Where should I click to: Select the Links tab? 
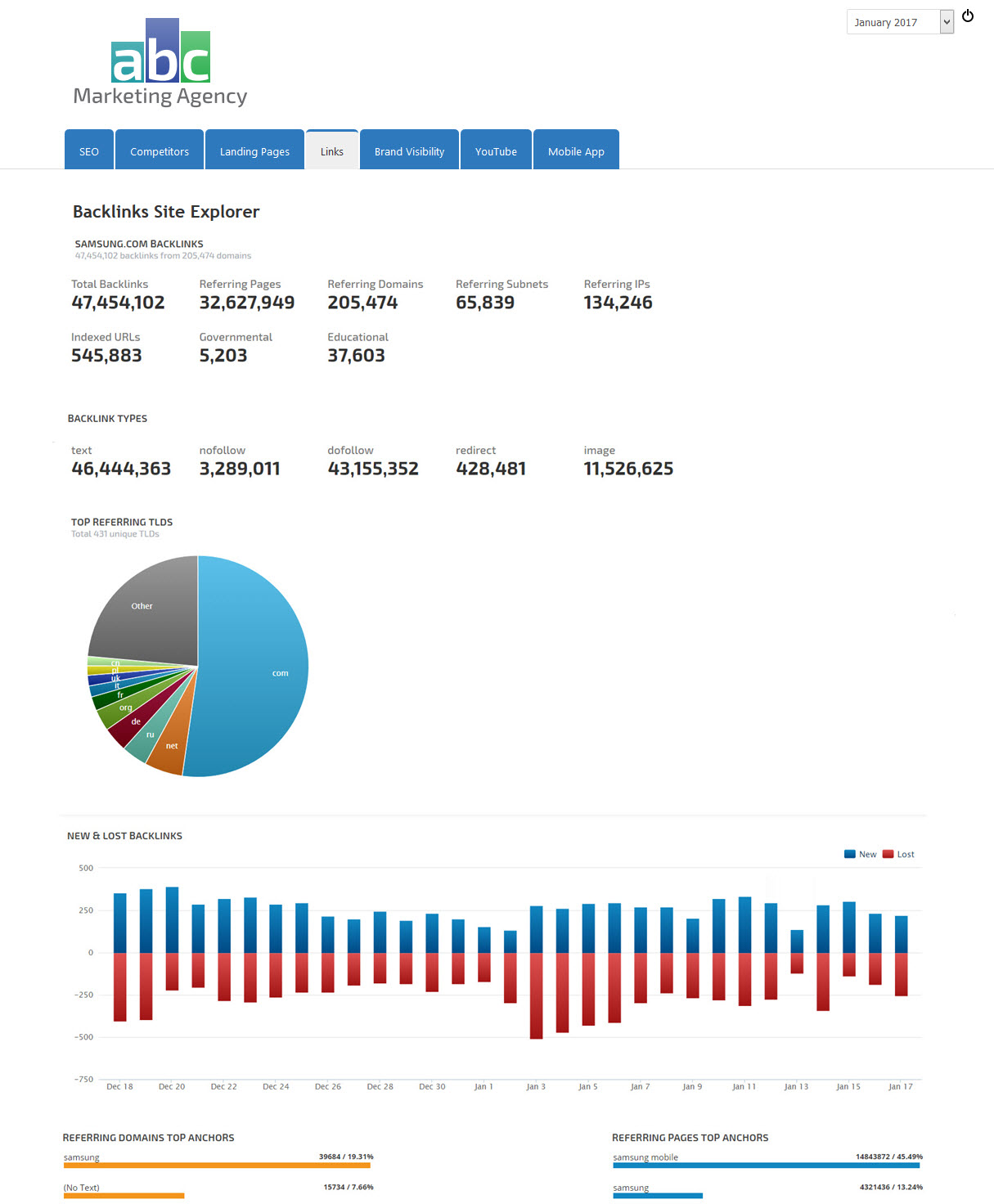point(331,151)
